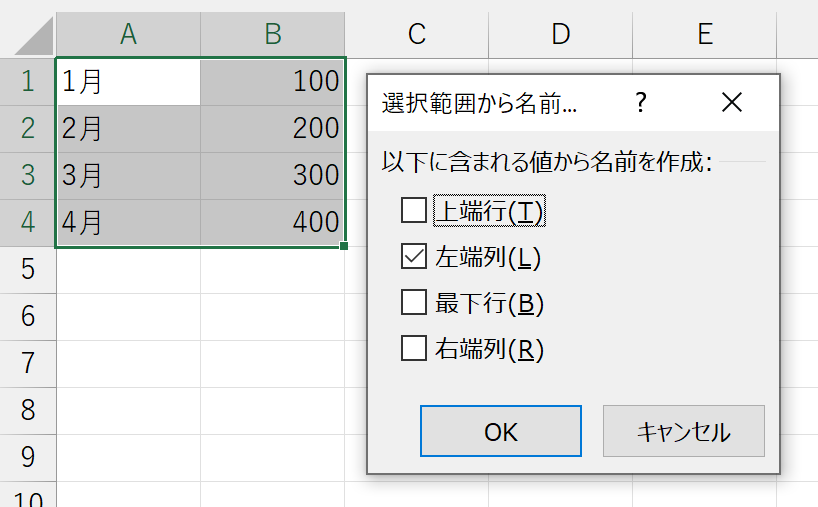Viewport: 818px width, 507px height.
Task: Tick the 最下行(B) checkbox
Action: tap(414, 303)
